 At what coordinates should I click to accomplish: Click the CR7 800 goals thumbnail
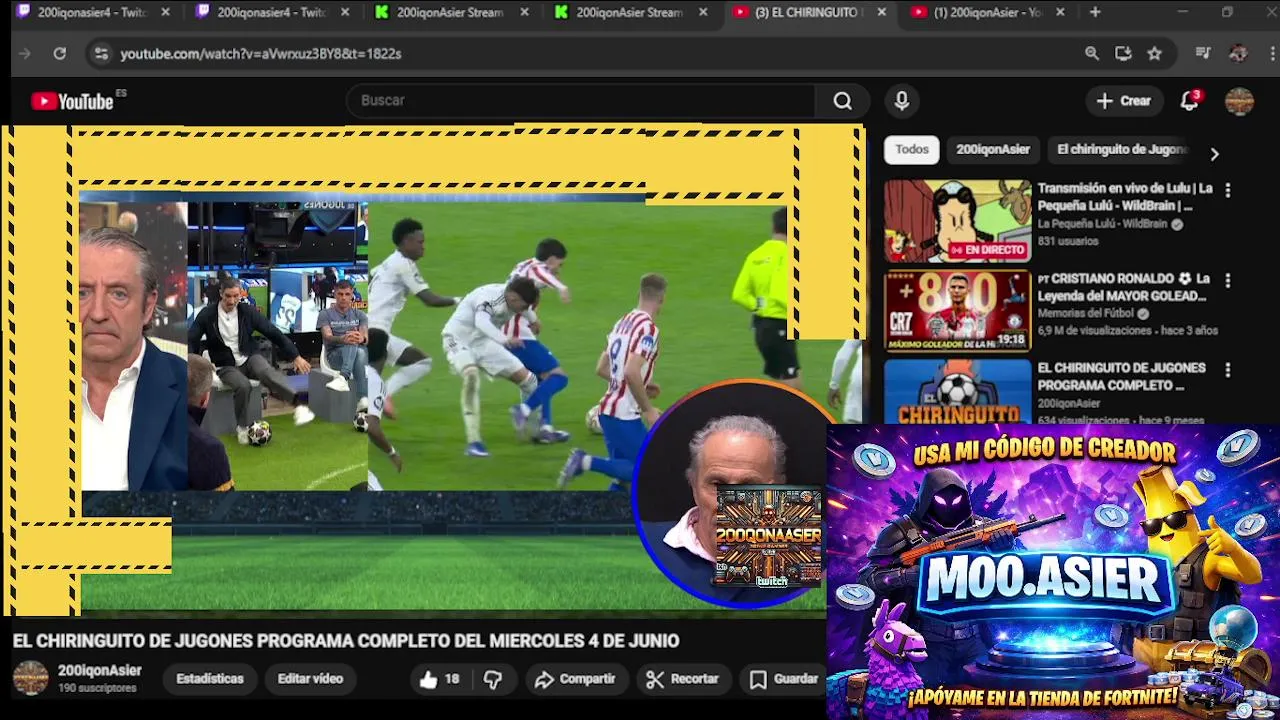(x=957, y=311)
